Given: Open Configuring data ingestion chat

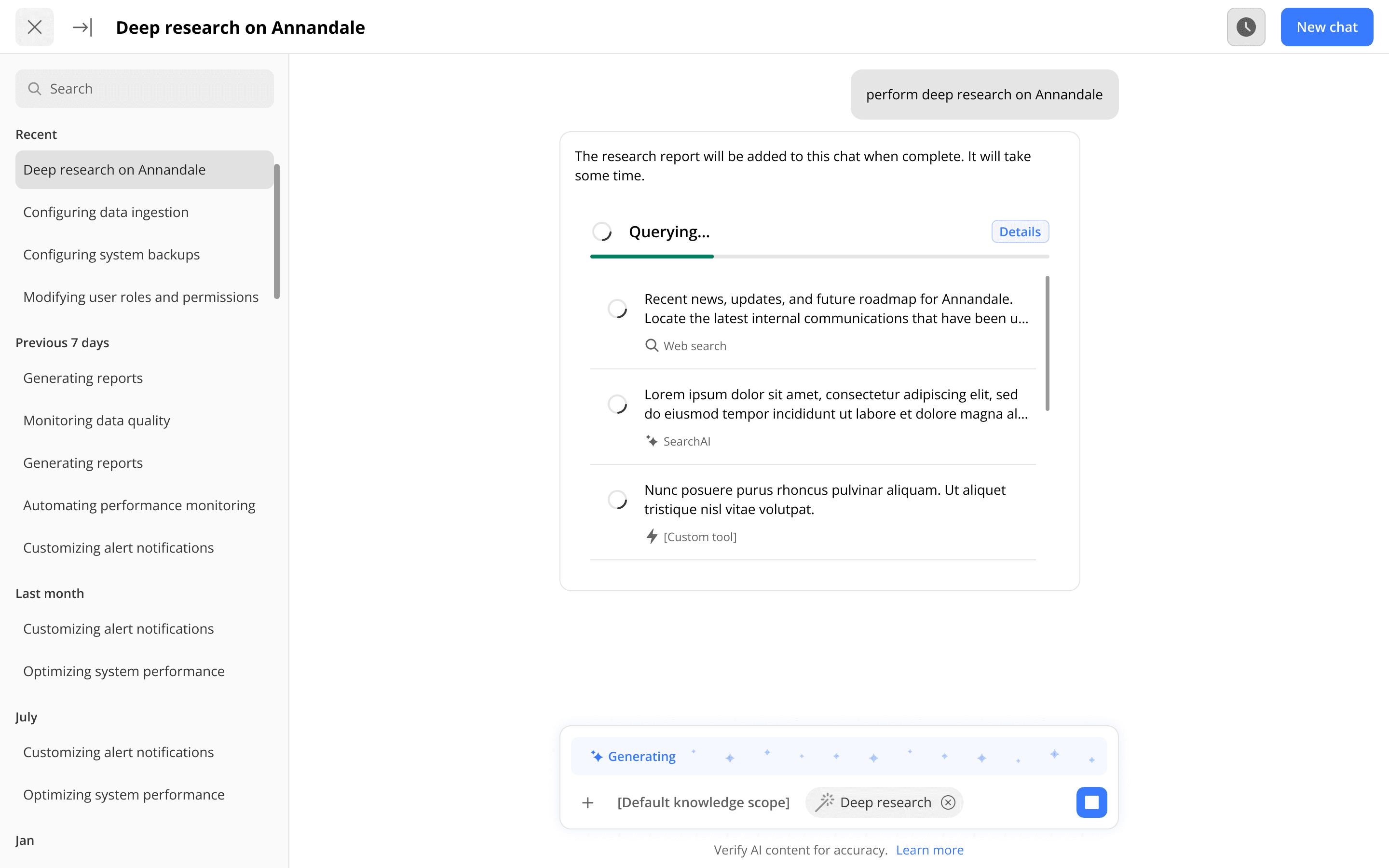Looking at the screenshot, I should (106, 212).
